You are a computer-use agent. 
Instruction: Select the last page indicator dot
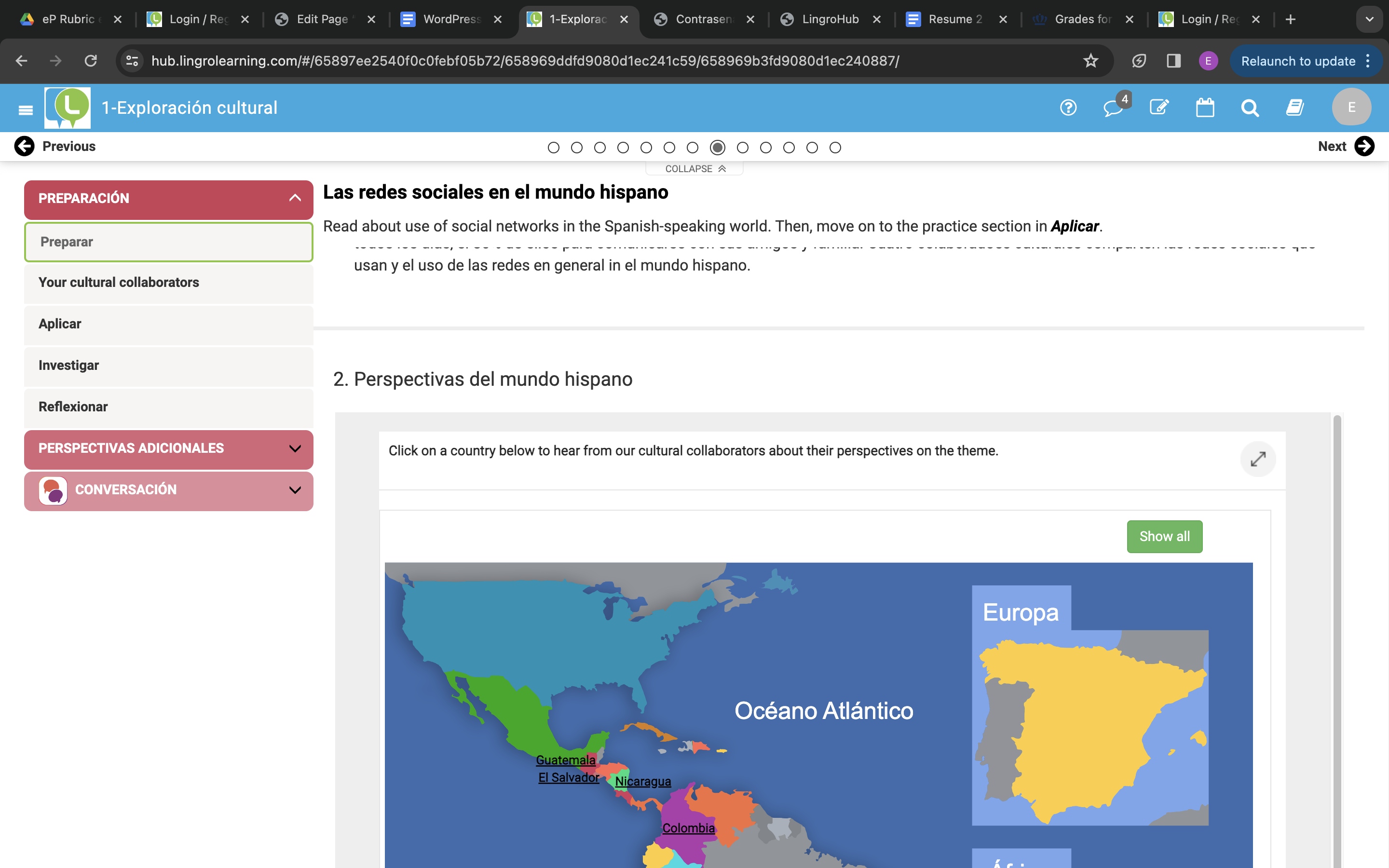coord(835,148)
